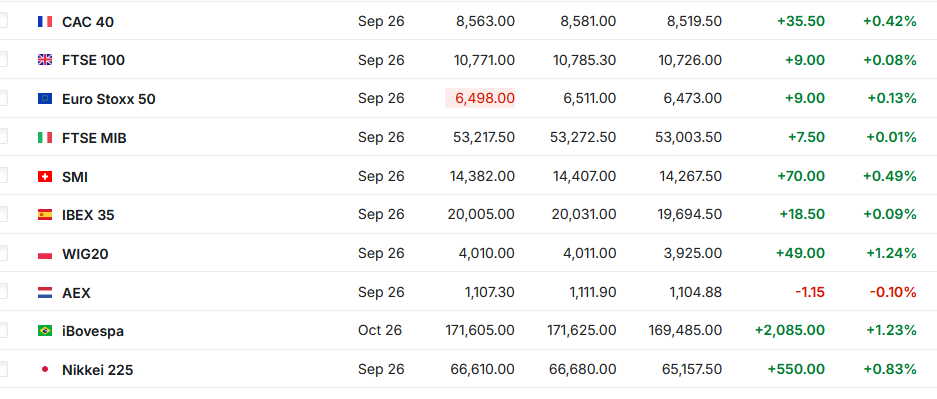The width and height of the screenshot is (937, 399).
Task: Click the highlighted 6,498.00 price cell
Action: 480,98
